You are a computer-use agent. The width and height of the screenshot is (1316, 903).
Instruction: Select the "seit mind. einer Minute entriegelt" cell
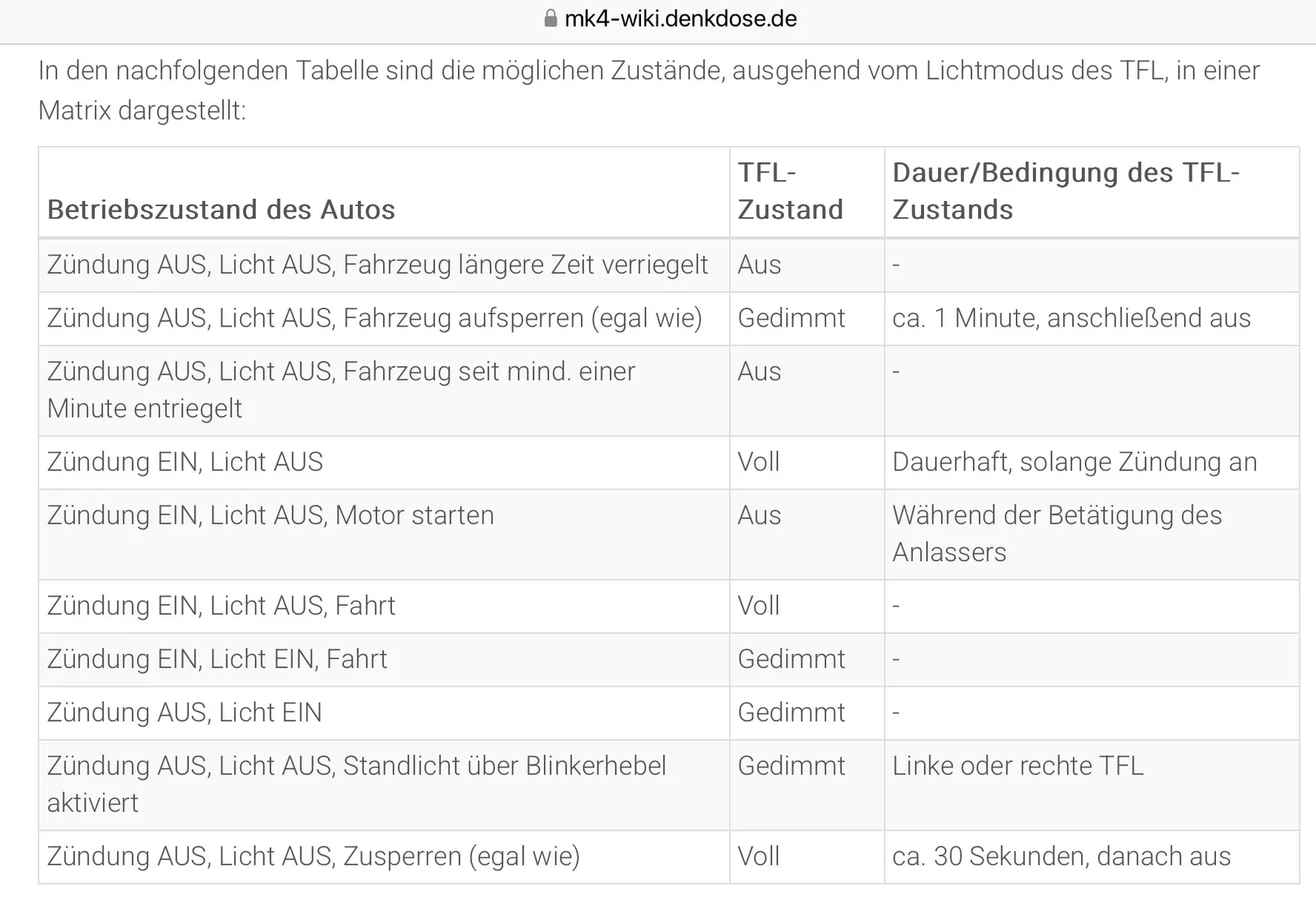pos(341,390)
